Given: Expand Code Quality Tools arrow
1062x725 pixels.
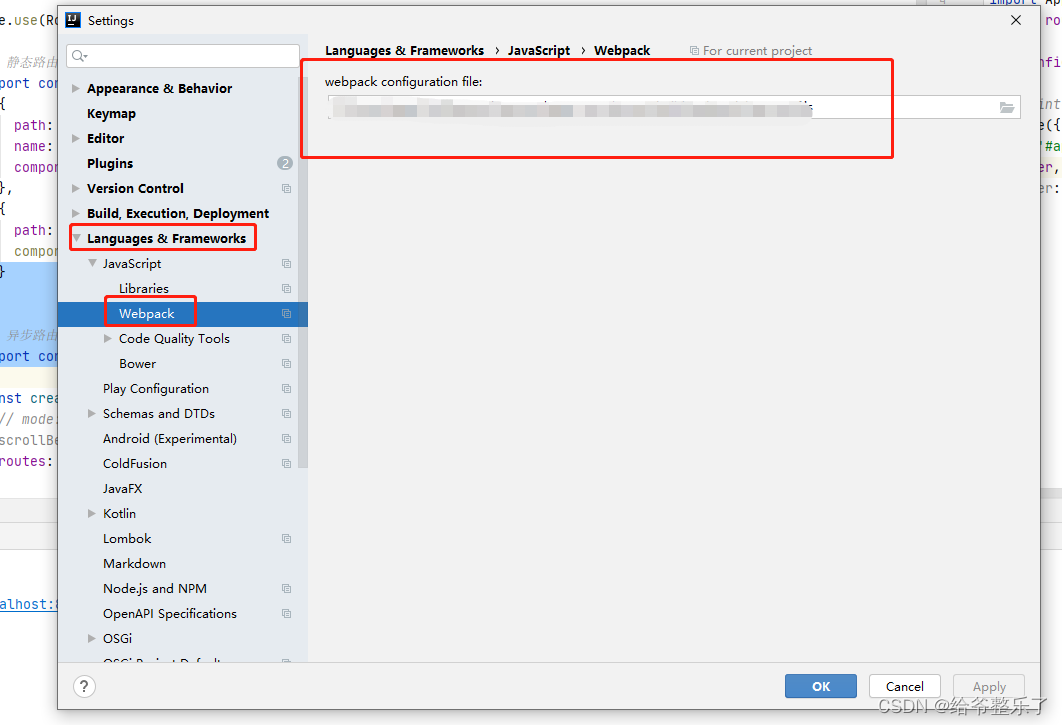Looking at the screenshot, I should tap(108, 338).
